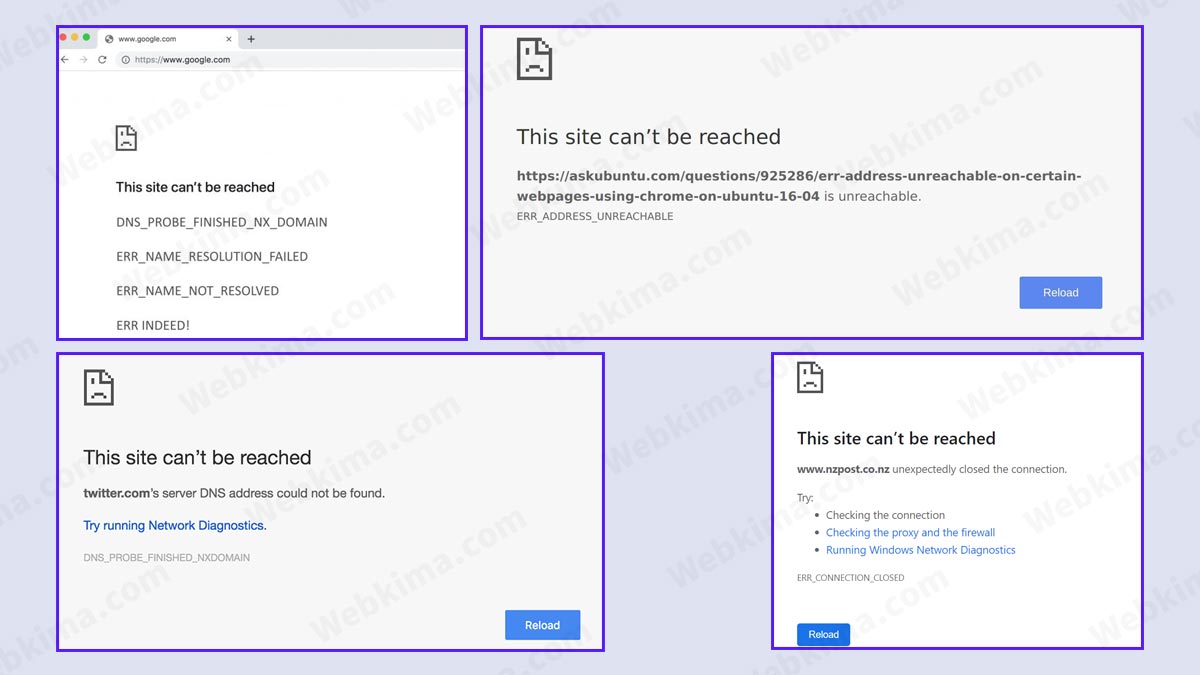Open Try running Network Diagnostics link
Screen dimensions: 1200x675
point(175,525)
